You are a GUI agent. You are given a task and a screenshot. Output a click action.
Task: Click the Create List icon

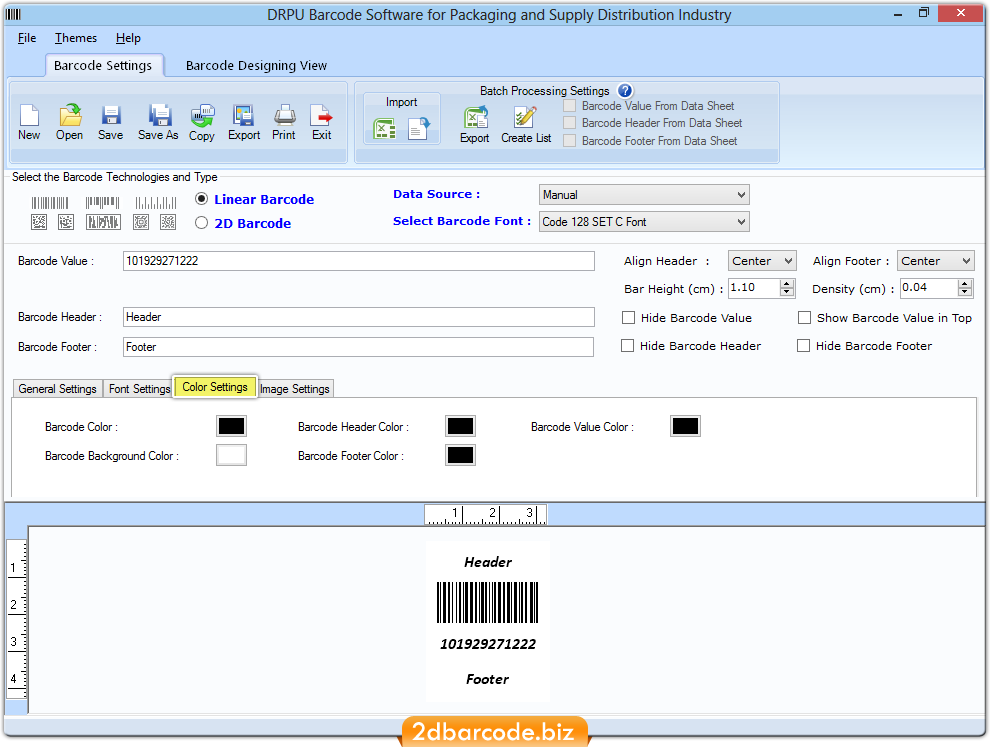pyautogui.click(x=525, y=117)
